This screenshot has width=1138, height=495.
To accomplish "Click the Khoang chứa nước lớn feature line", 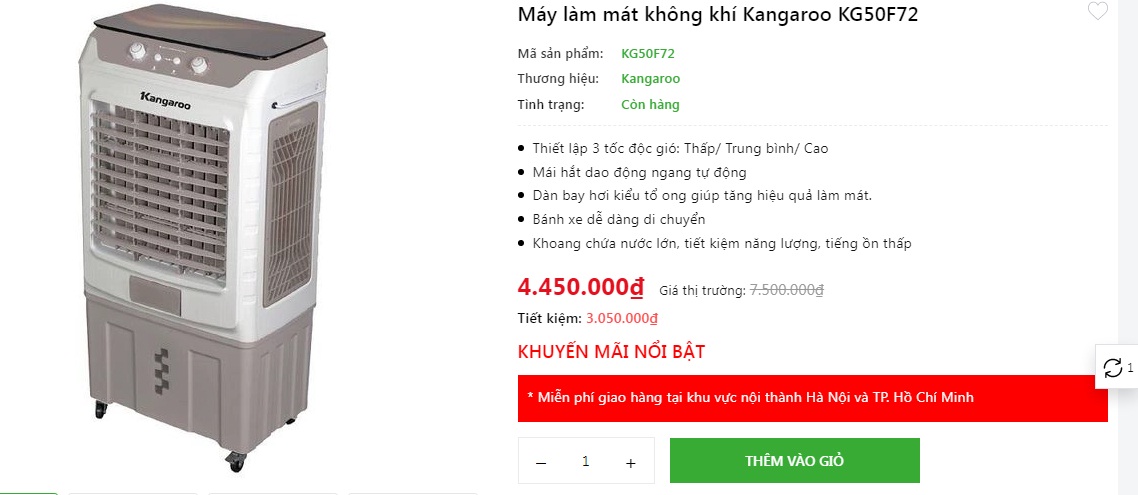I will pyautogui.click(x=721, y=243).
